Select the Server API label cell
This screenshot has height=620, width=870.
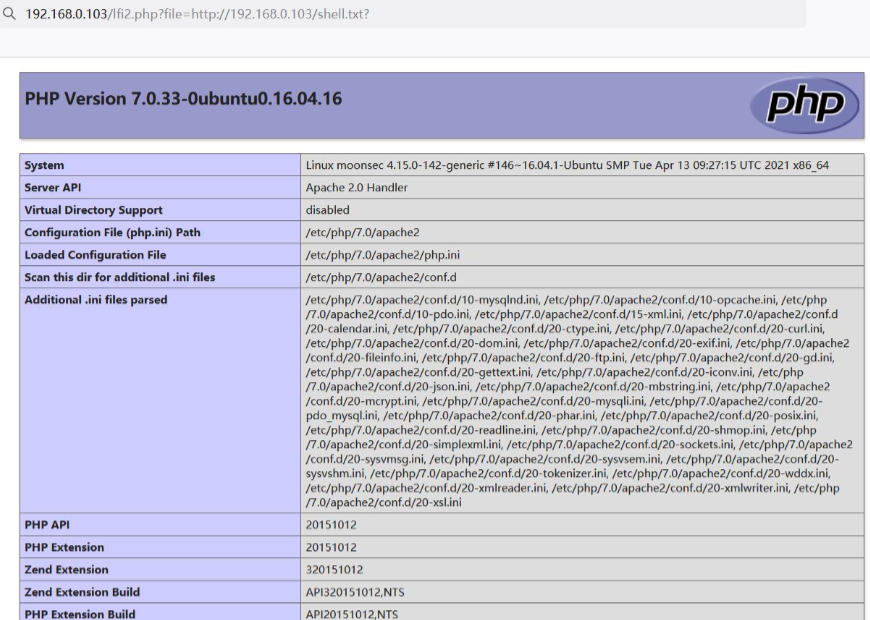tap(53, 188)
